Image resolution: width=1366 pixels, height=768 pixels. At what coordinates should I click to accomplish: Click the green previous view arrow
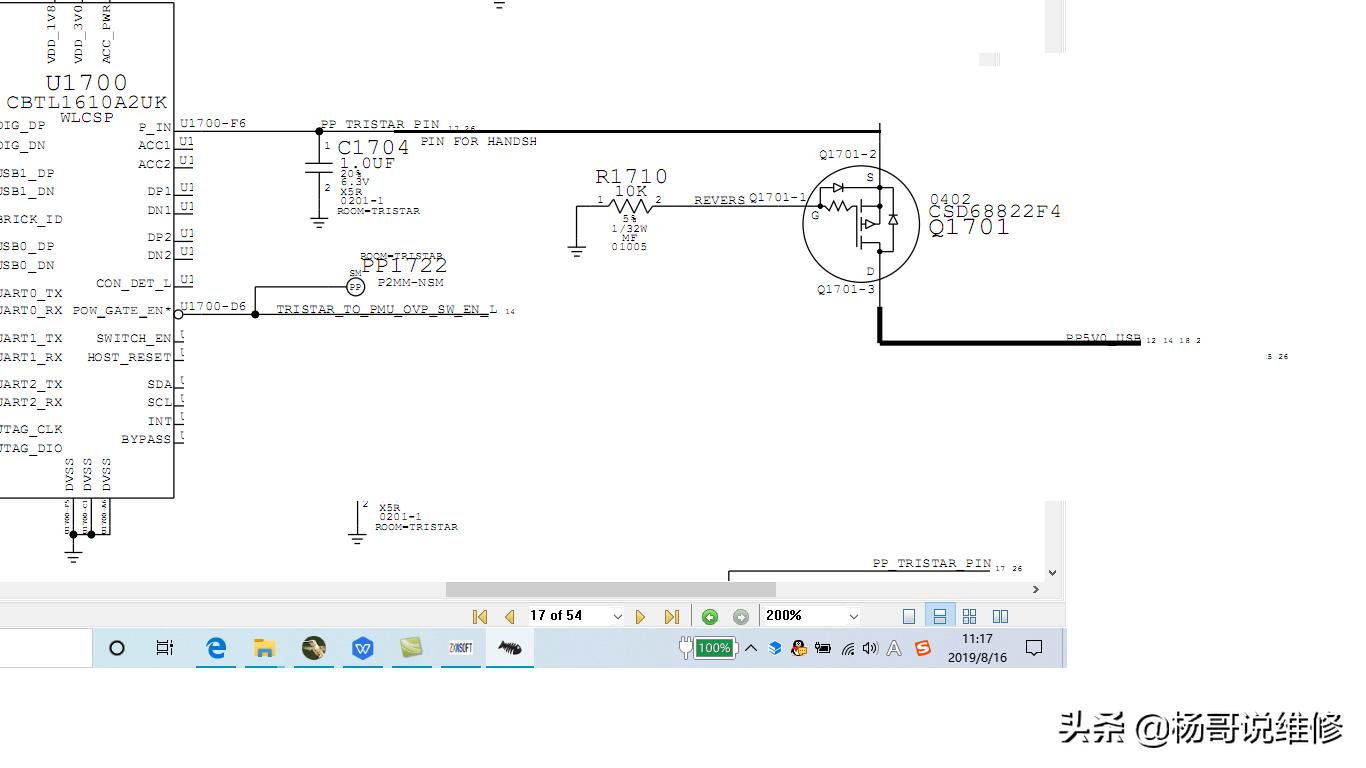click(x=710, y=616)
